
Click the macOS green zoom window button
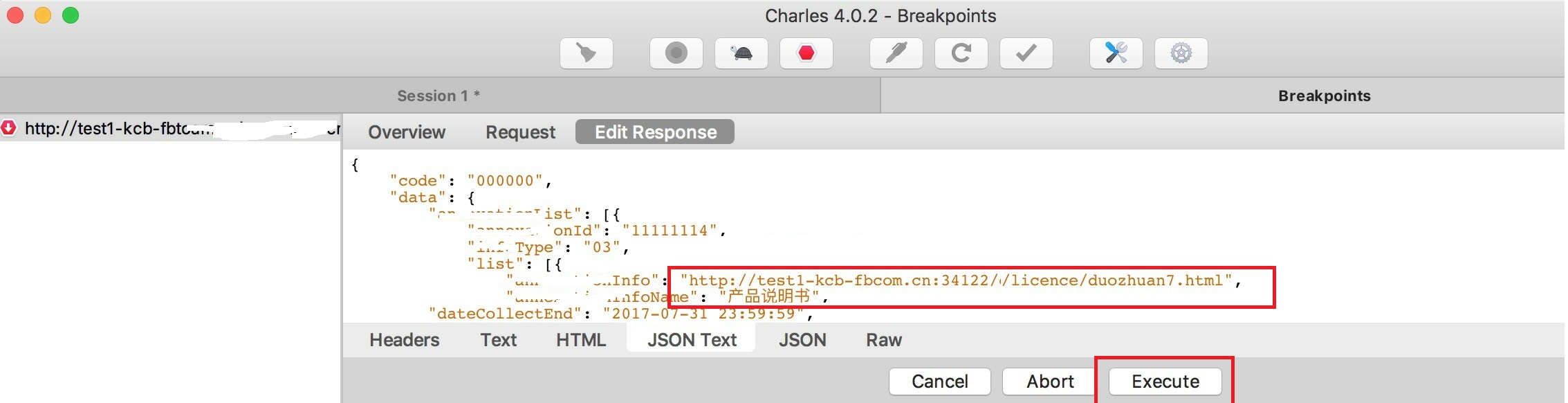71,15
